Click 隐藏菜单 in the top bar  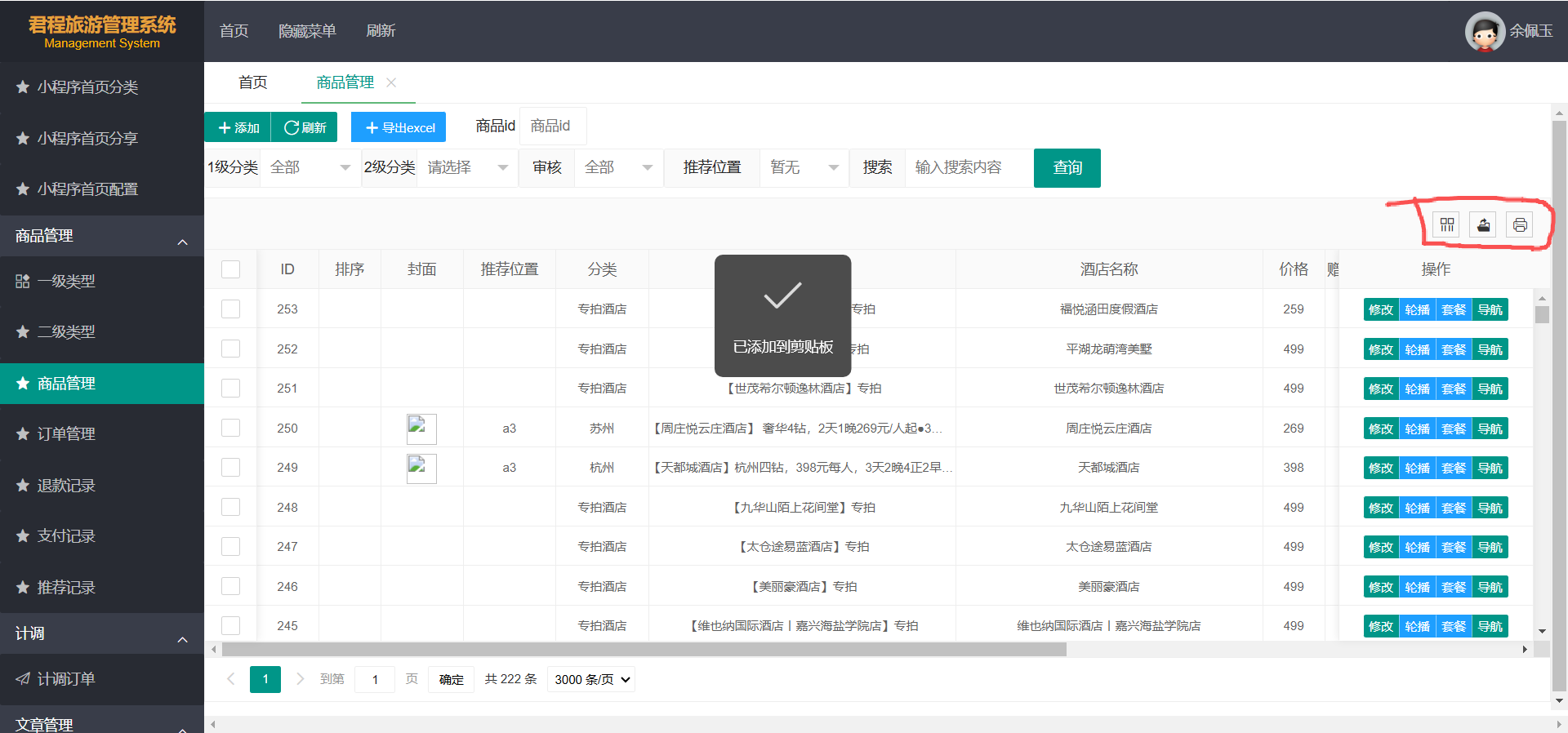[307, 31]
